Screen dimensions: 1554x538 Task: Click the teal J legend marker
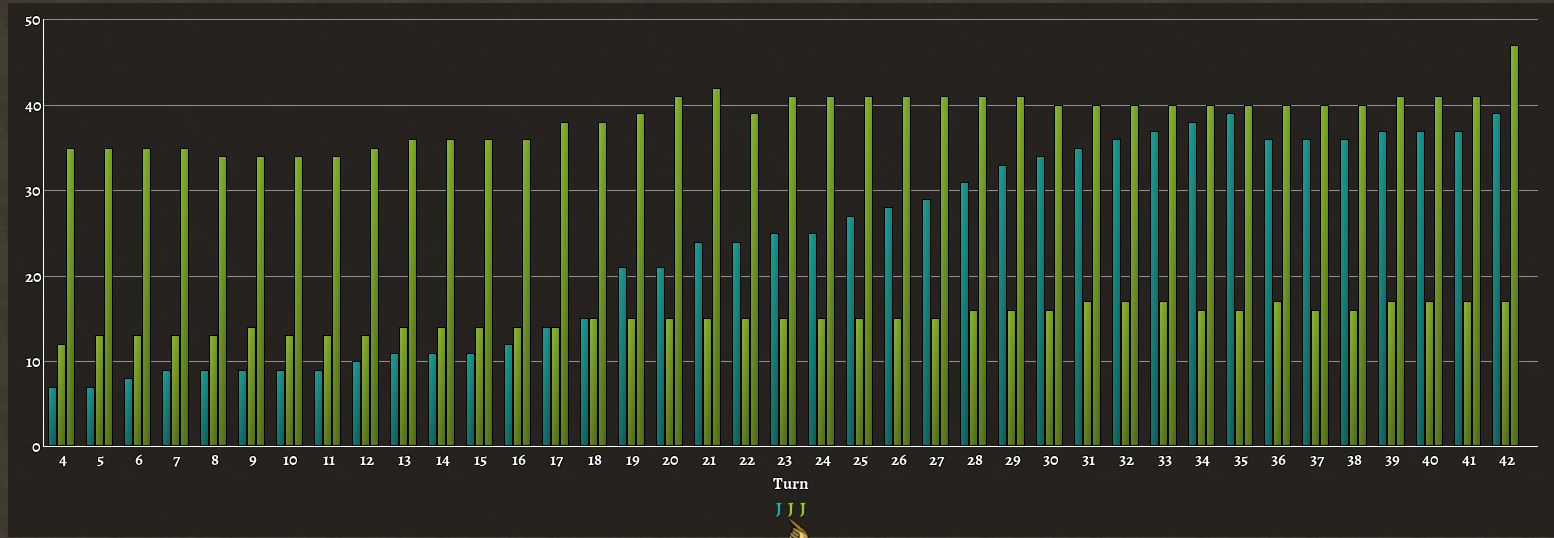[778, 509]
